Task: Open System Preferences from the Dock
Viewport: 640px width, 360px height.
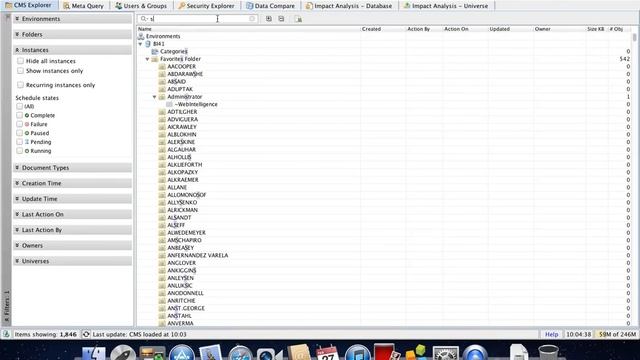Action: (x=445, y=353)
